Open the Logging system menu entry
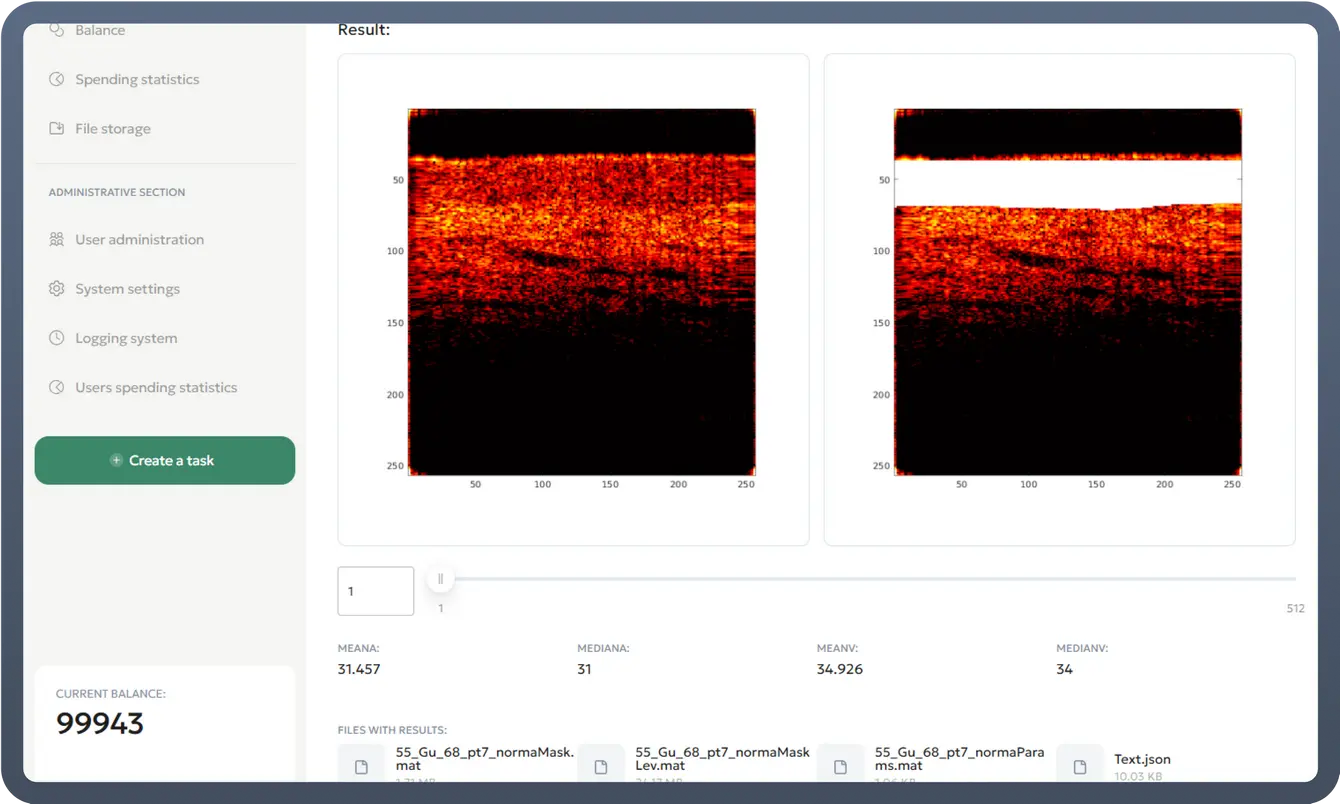This screenshot has height=804, width=1340. pyautogui.click(x=126, y=339)
